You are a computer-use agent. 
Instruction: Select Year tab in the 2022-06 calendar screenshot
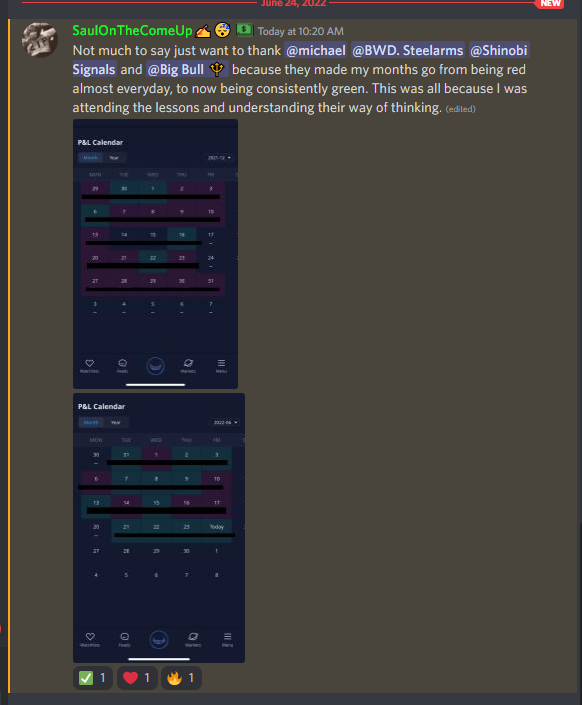coord(116,422)
